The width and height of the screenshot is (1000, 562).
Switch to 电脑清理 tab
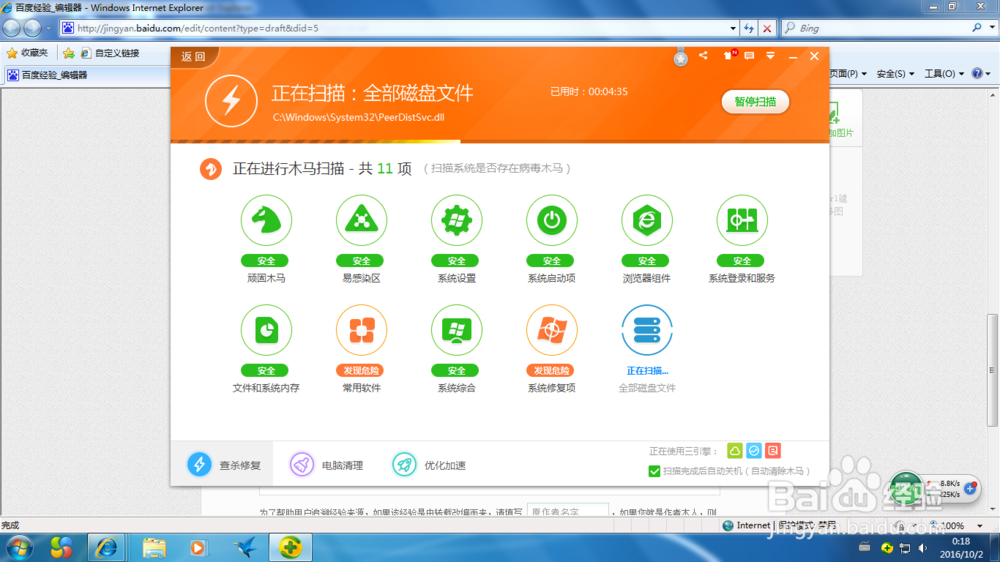click(326, 464)
